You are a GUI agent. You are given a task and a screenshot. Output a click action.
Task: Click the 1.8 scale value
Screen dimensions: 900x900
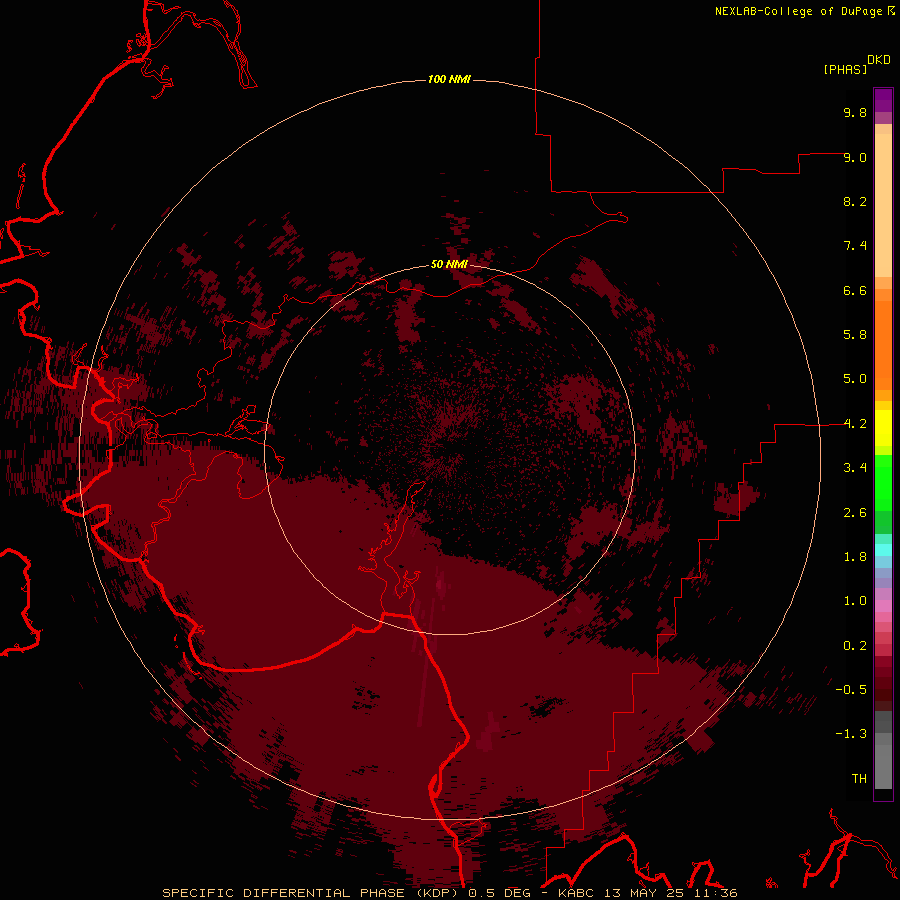(x=855, y=557)
